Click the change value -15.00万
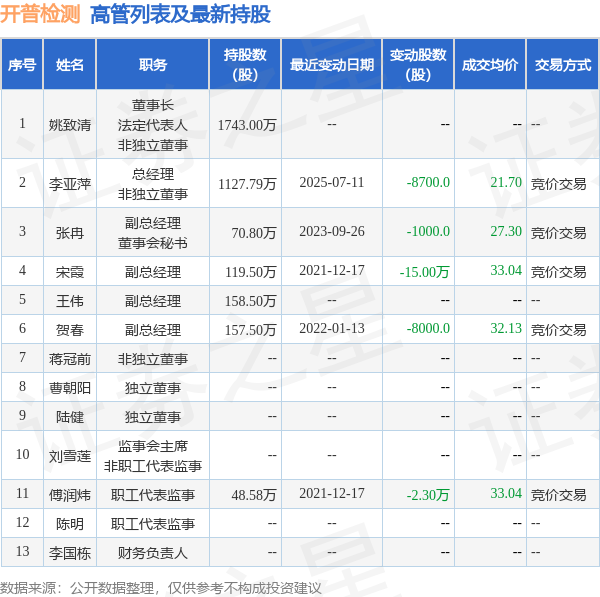Image resolution: width=600 pixels, height=597 pixels. (424, 272)
